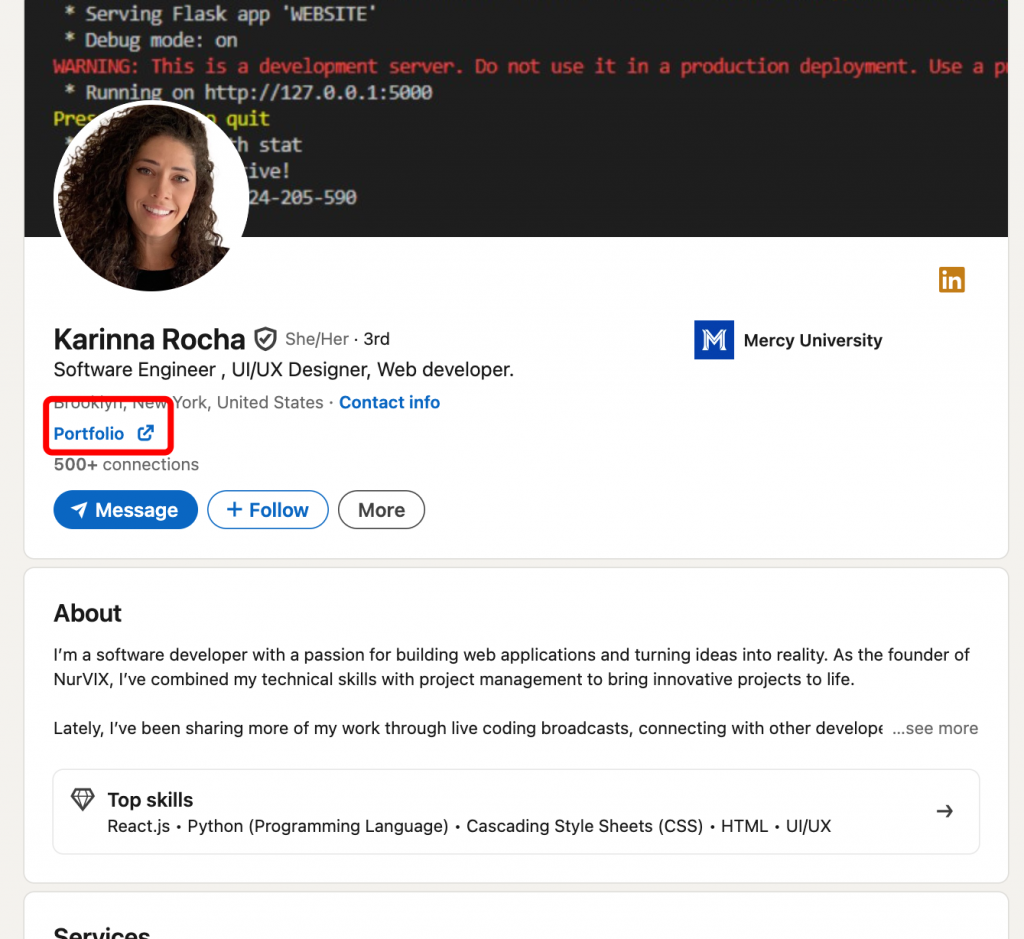This screenshot has width=1024, height=939.
Task: Open the Contact info link
Action: coord(389,402)
